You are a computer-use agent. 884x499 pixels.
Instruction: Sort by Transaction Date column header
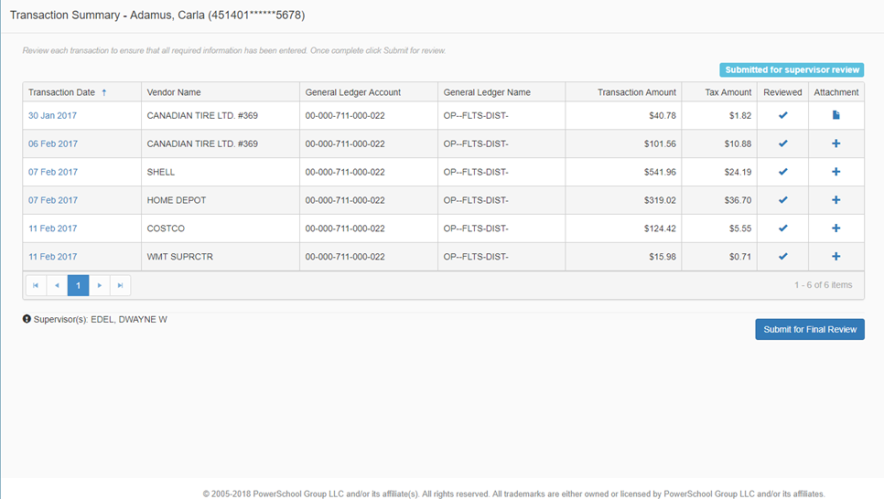62,92
